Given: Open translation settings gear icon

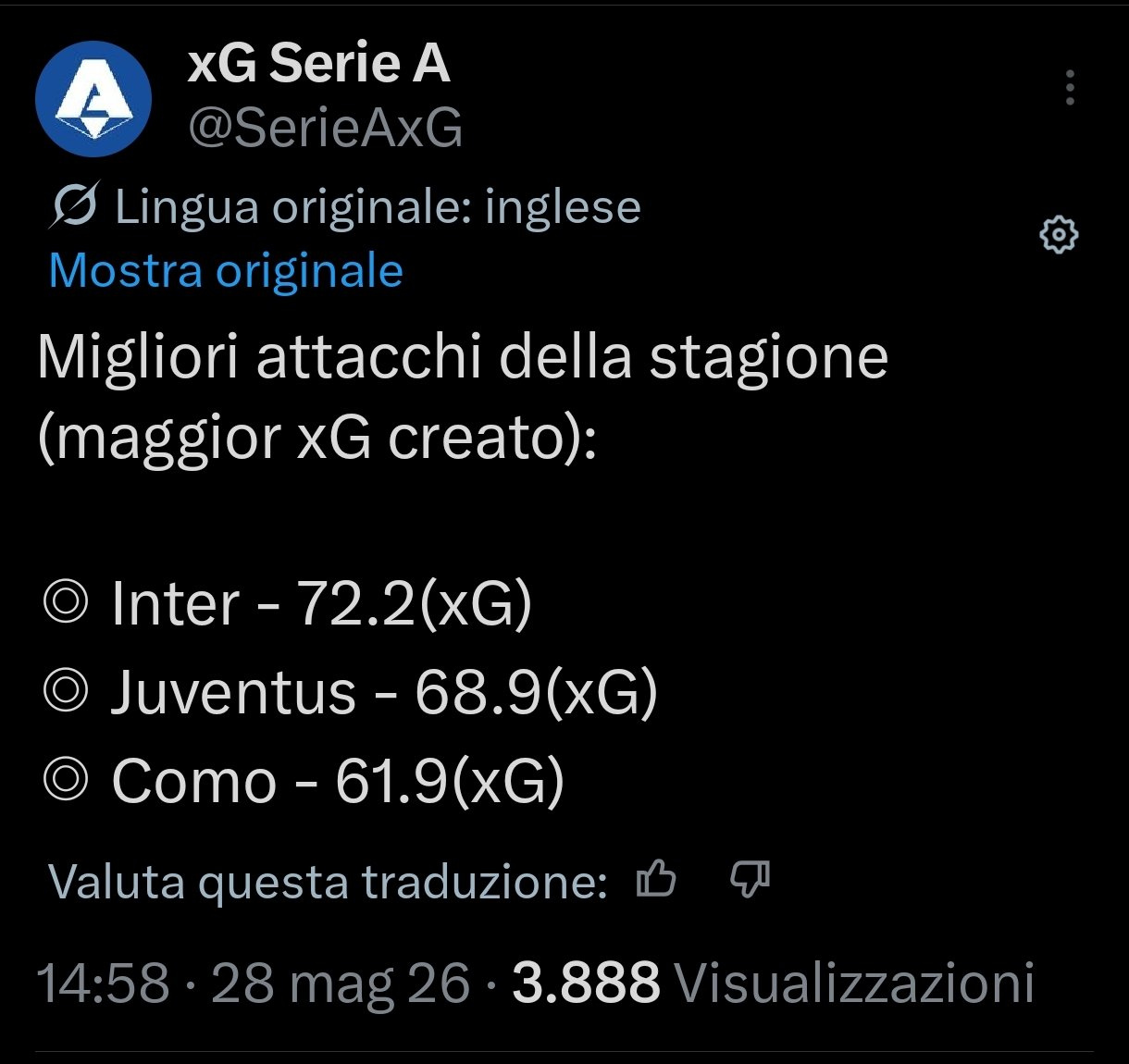Looking at the screenshot, I should [1059, 235].
